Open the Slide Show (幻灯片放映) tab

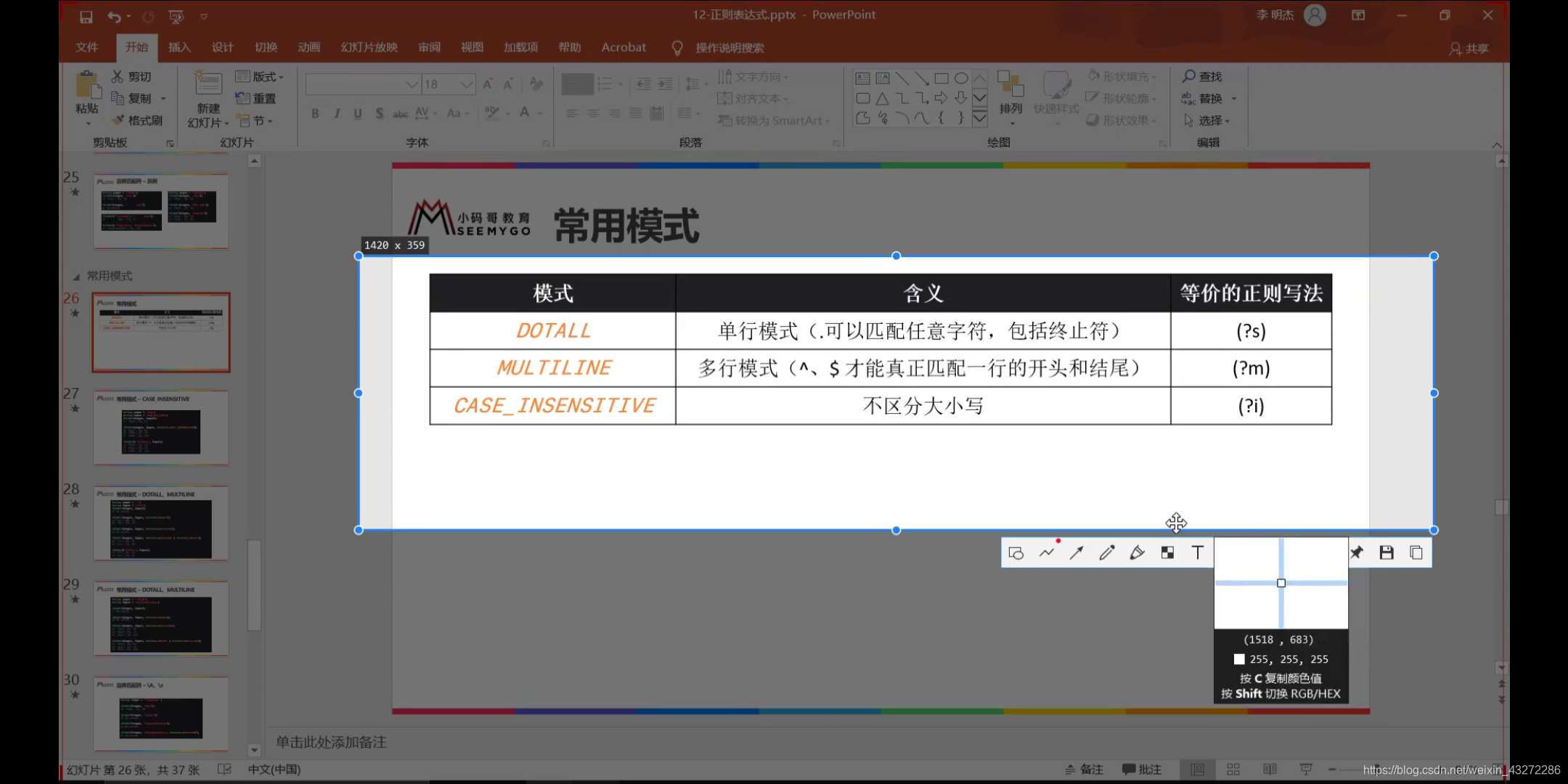369,47
